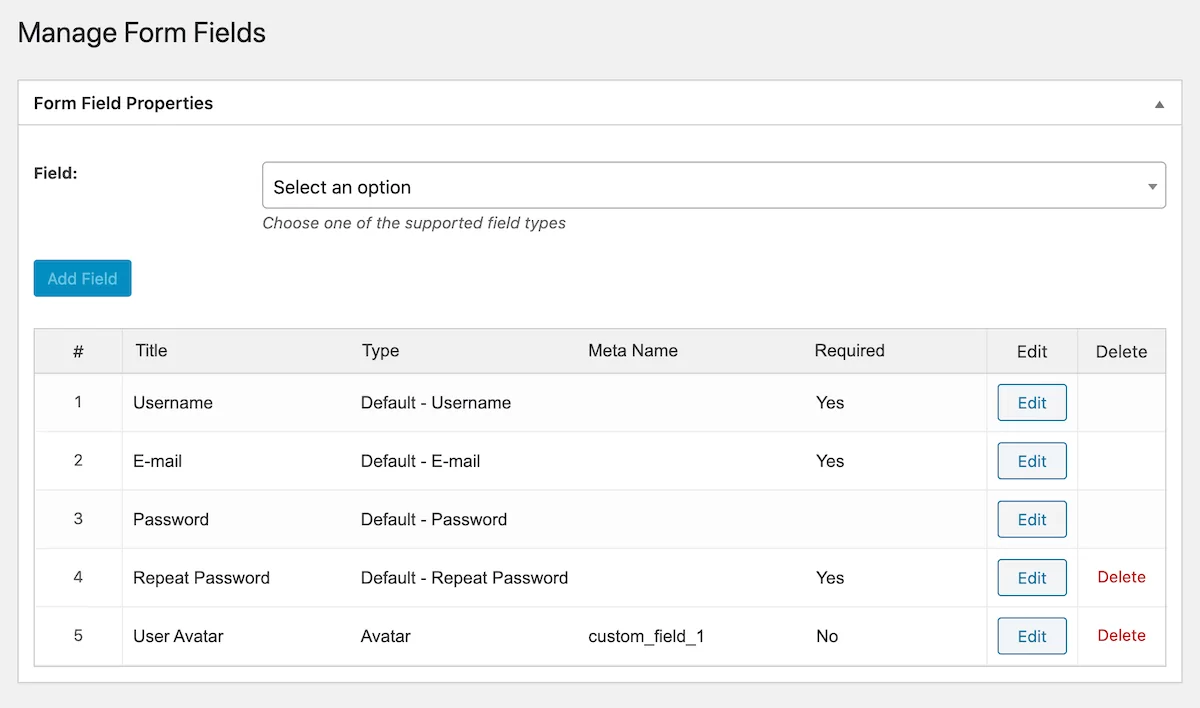Click the 'Default - Username' type cell

click(436, 402)
